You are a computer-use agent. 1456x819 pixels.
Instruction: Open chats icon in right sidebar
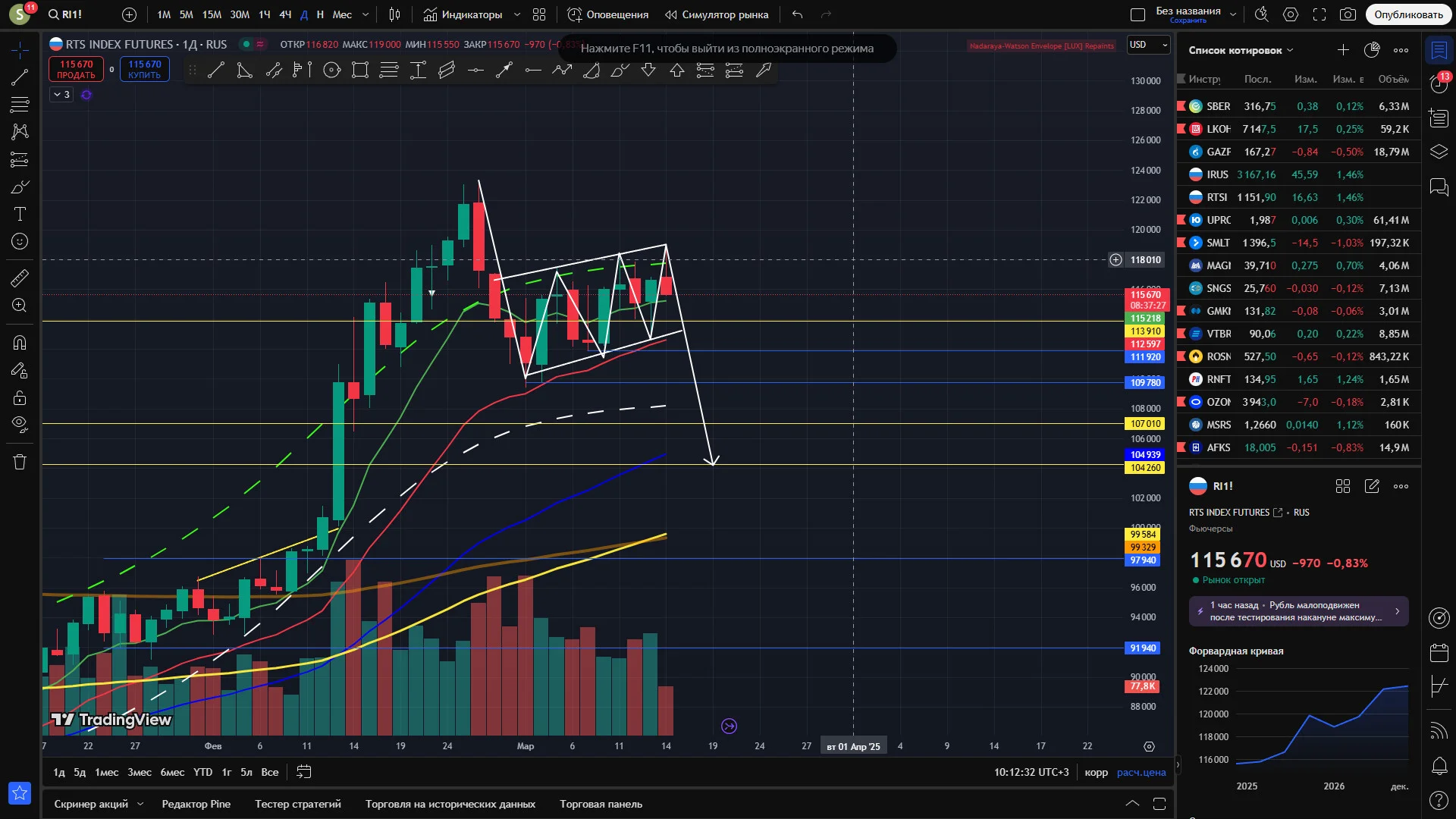pyautogui.click(x=1439, y=187)
